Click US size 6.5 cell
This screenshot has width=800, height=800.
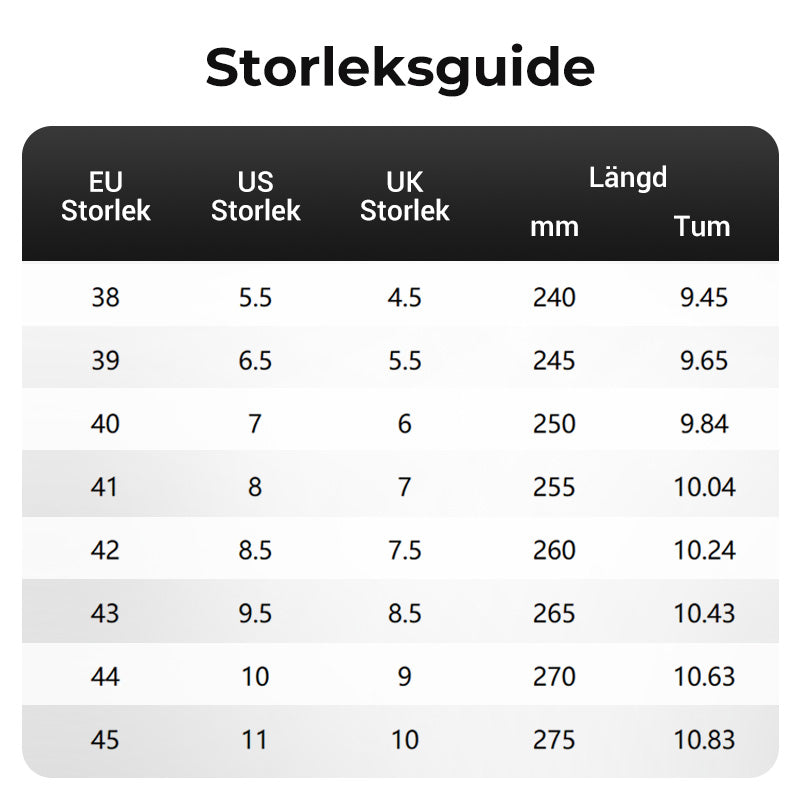click(255, 360)
